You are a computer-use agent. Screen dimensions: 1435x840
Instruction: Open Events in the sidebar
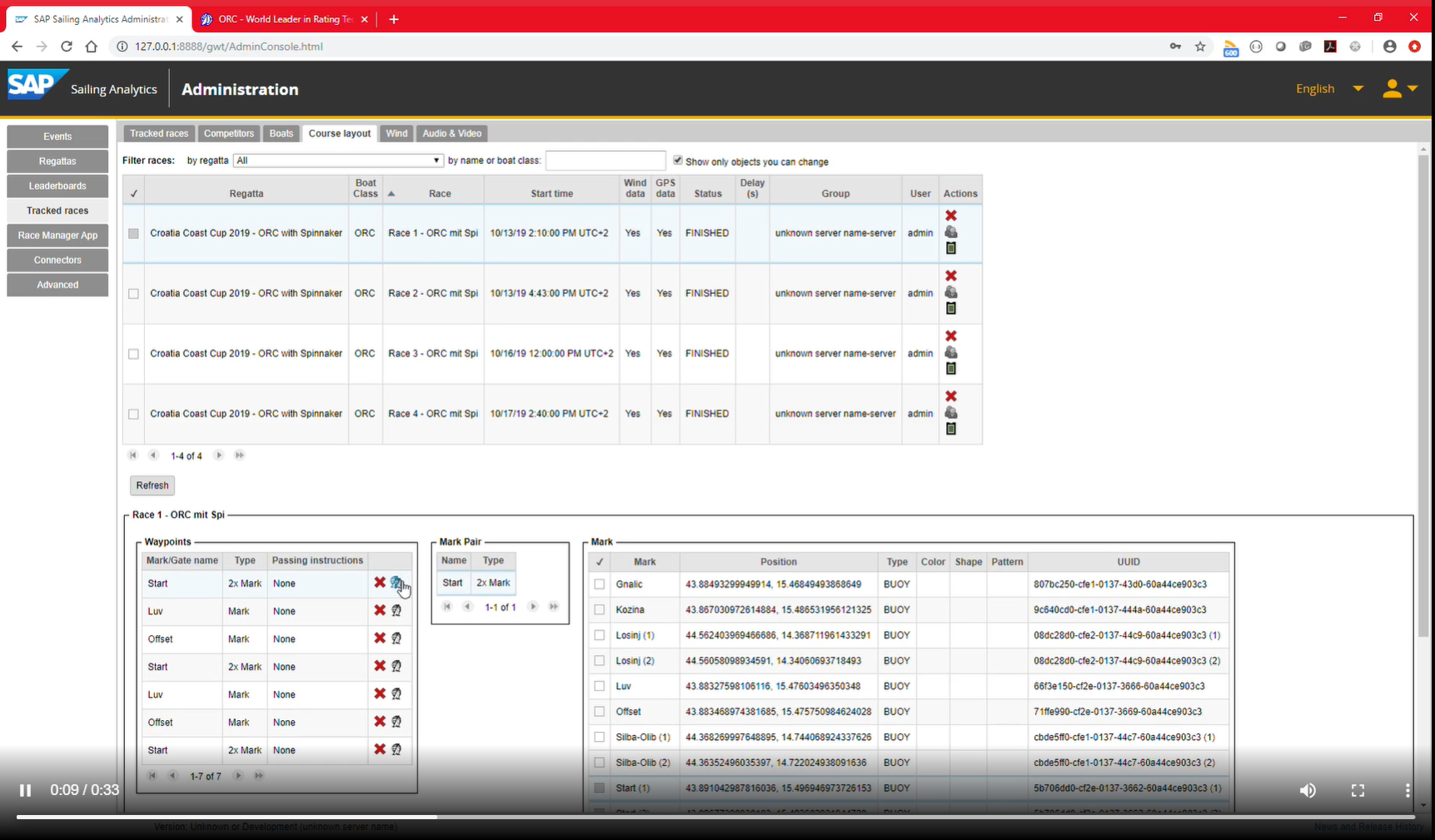tap(57, 137)
